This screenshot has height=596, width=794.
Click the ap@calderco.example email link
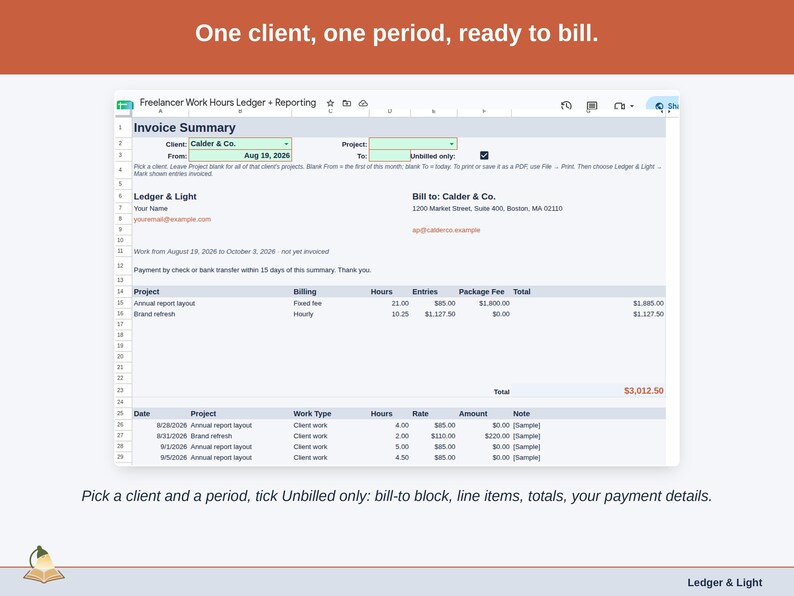(x=446, y=230)
